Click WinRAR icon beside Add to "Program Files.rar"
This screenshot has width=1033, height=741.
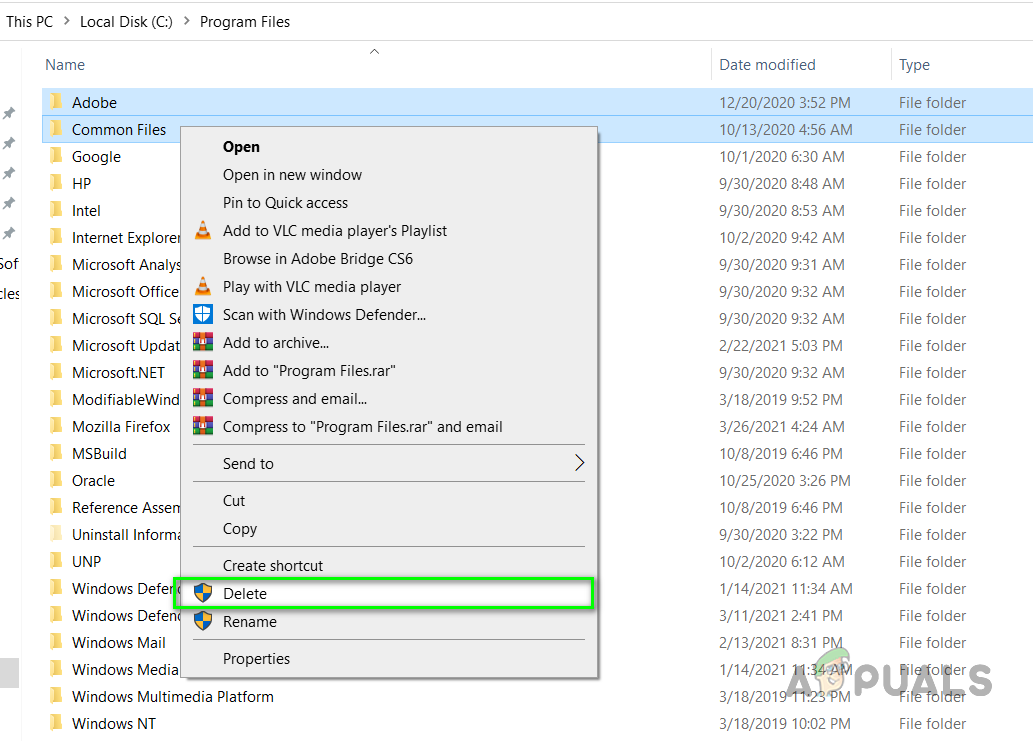pyautogui.click(x=203, y=370)
